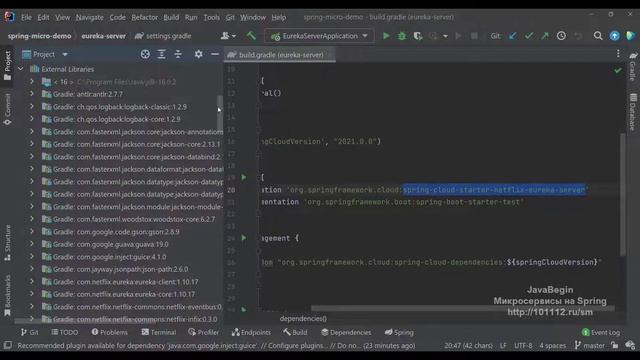
Task: Click run gutter icon at line 24
Action: pos(244,238)
